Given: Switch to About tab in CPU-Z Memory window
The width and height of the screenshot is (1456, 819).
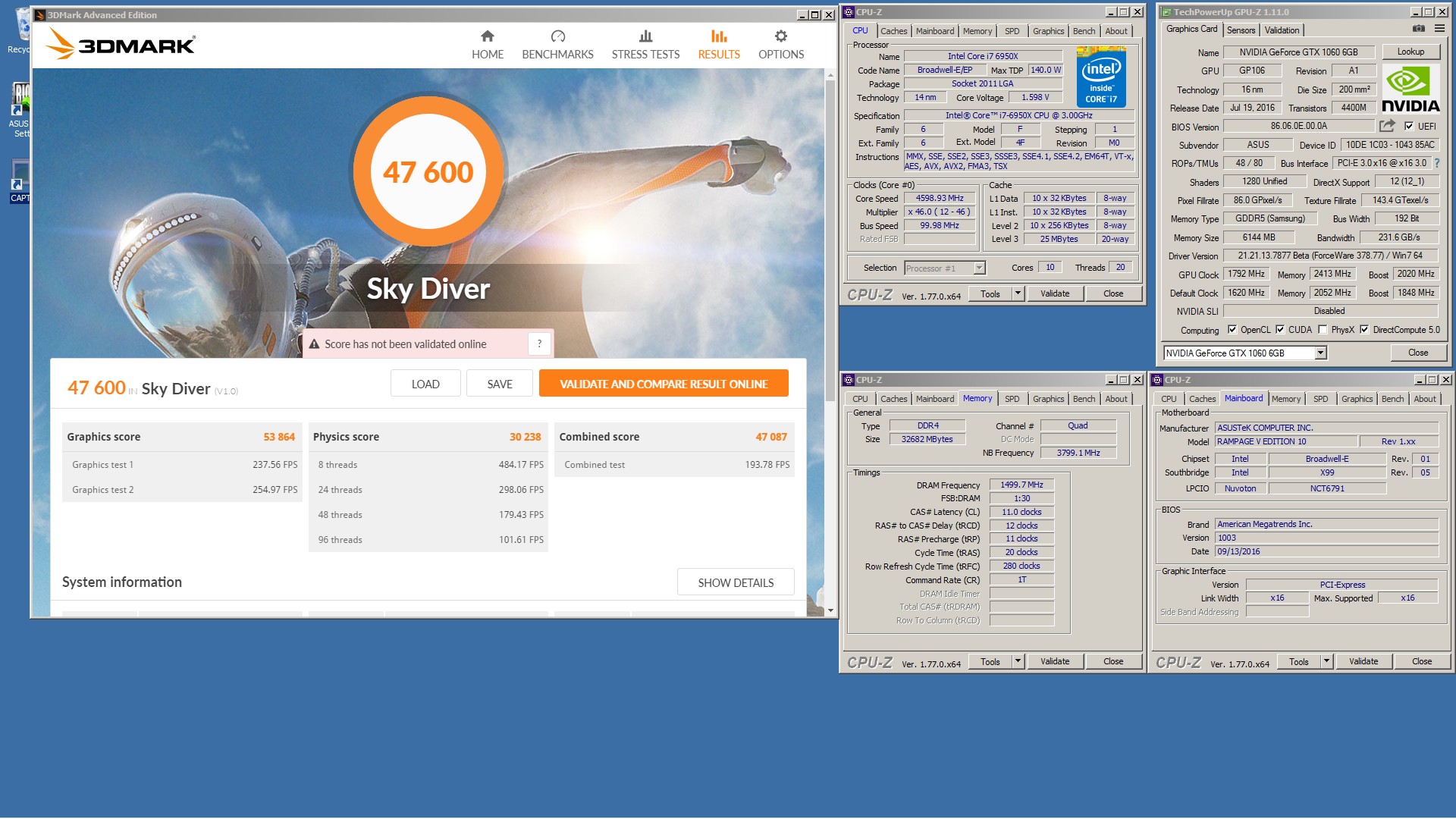Looking at the screenshot, I should tap(1116, 399).
